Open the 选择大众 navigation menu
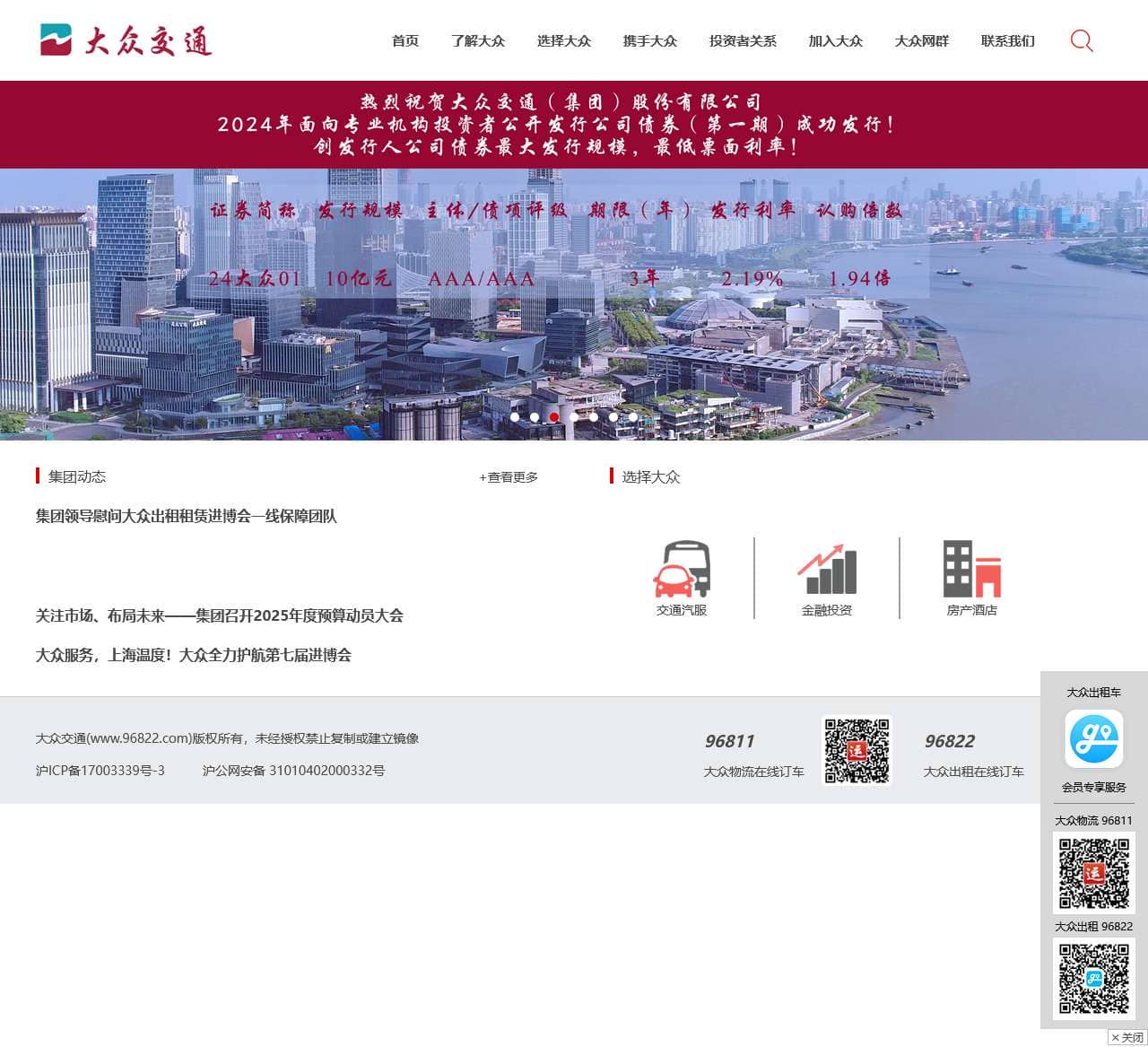Viewport: 1148px width, 1047px height. (x=564, y=40)
